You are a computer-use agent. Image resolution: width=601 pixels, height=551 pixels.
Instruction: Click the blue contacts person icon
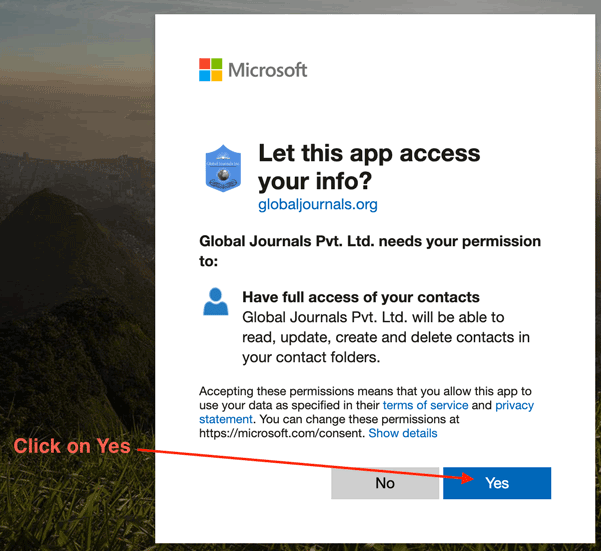[x=216, y=301]
